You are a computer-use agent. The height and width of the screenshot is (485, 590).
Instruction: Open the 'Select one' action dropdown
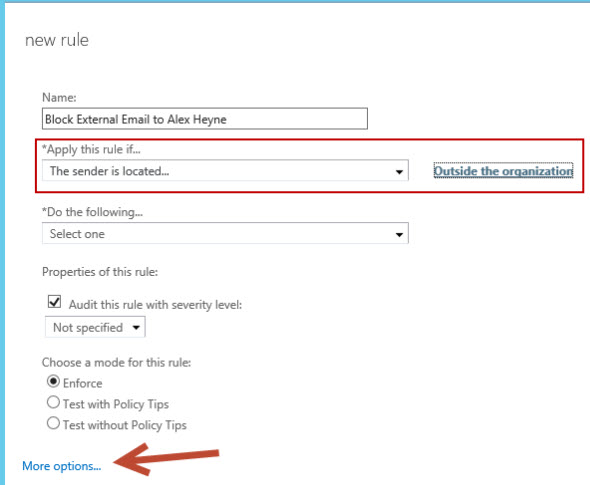click(x=225, y=234)
